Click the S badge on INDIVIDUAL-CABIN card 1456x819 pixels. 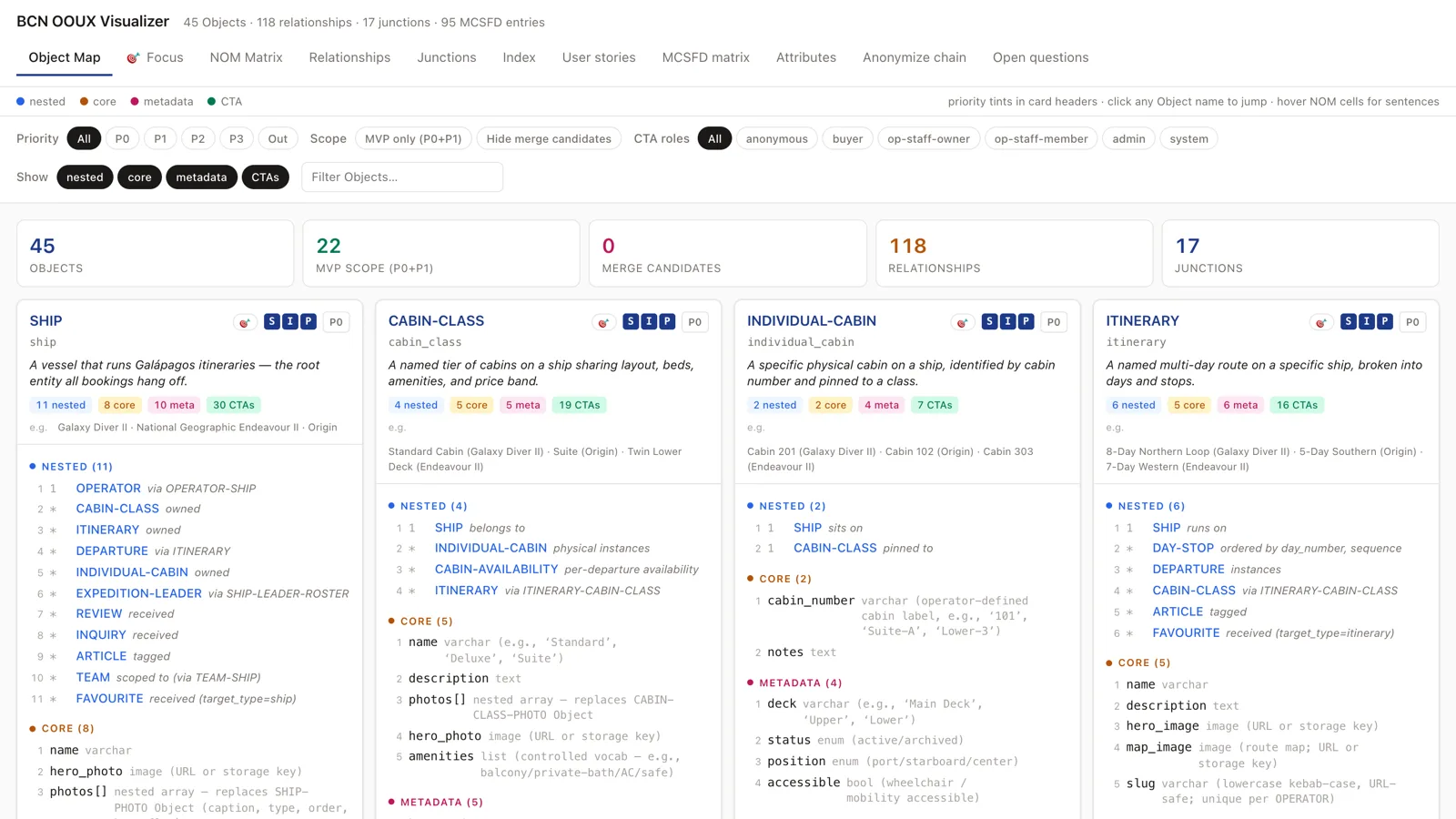[989, 321]
